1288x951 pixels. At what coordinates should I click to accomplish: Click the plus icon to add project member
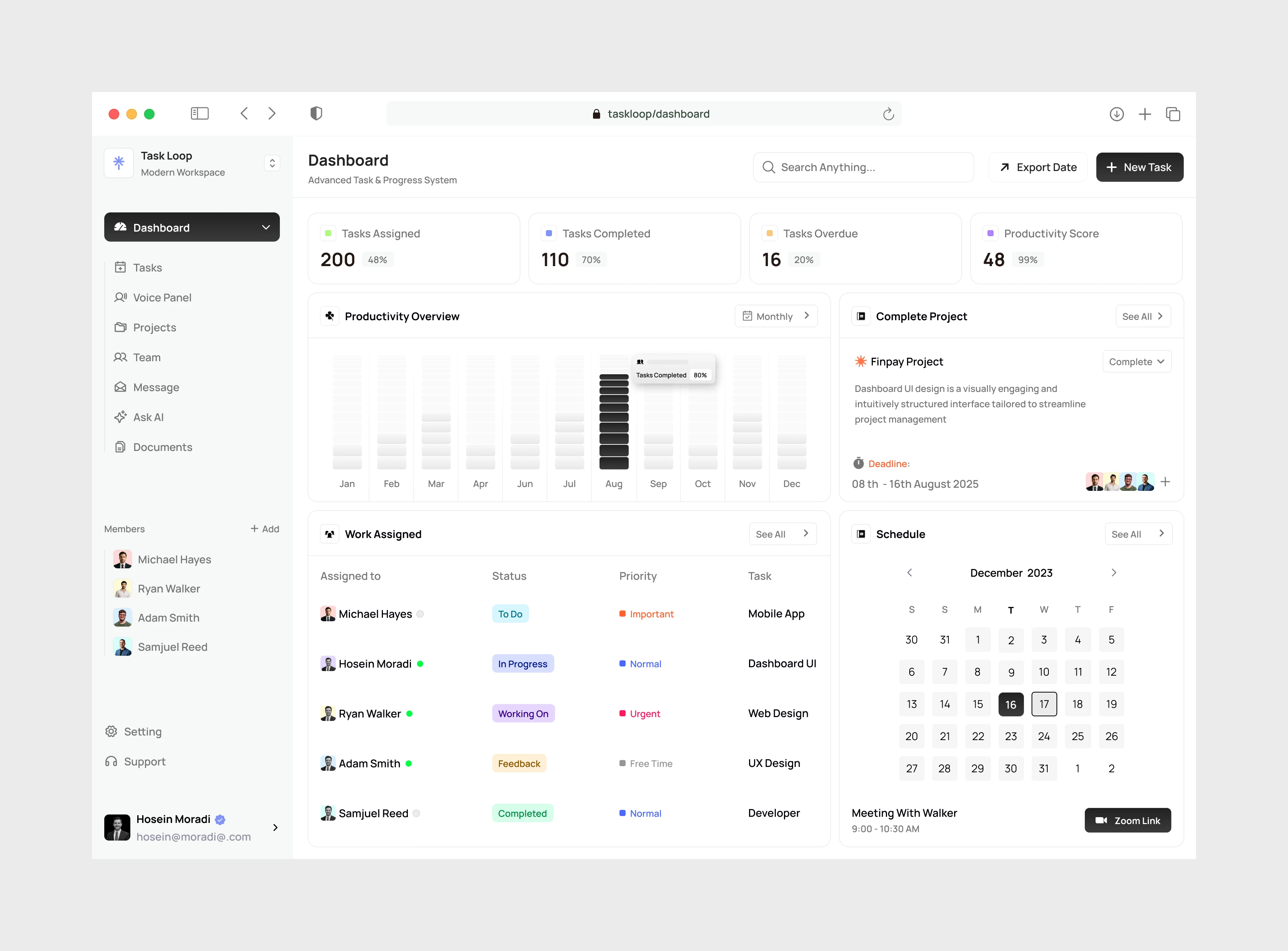tap(1165, 482)
